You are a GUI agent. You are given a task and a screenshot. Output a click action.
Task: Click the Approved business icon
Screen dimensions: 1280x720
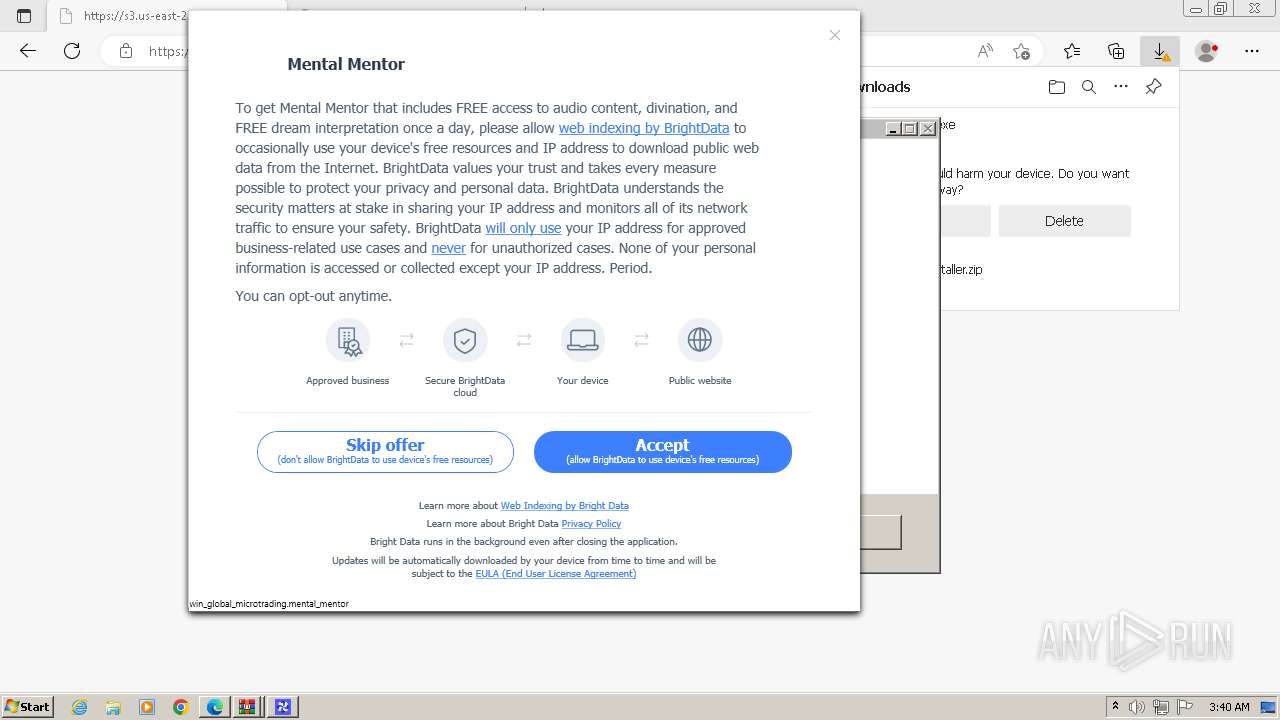tap(348, 341)
